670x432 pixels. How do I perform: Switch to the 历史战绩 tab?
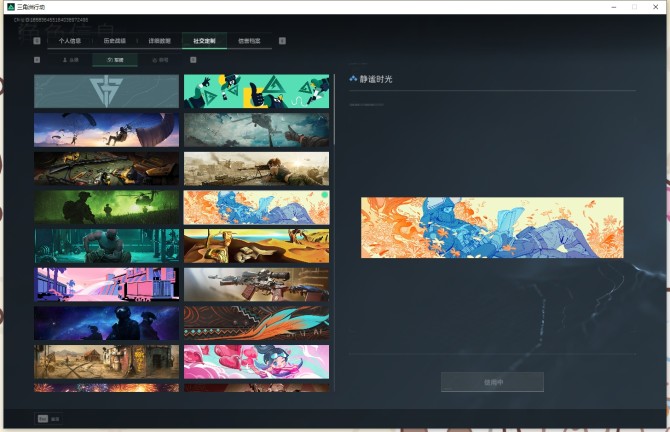[x=115, y=41]
